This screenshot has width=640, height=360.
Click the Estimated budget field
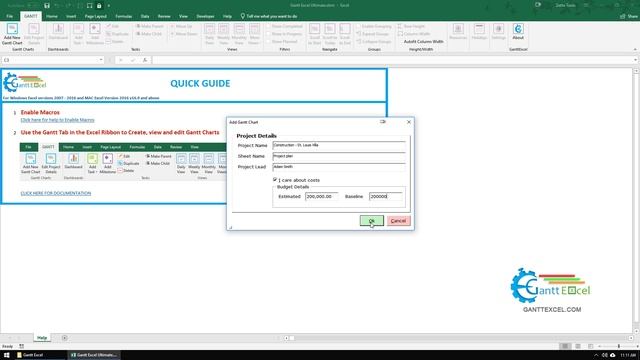(322, 196)
